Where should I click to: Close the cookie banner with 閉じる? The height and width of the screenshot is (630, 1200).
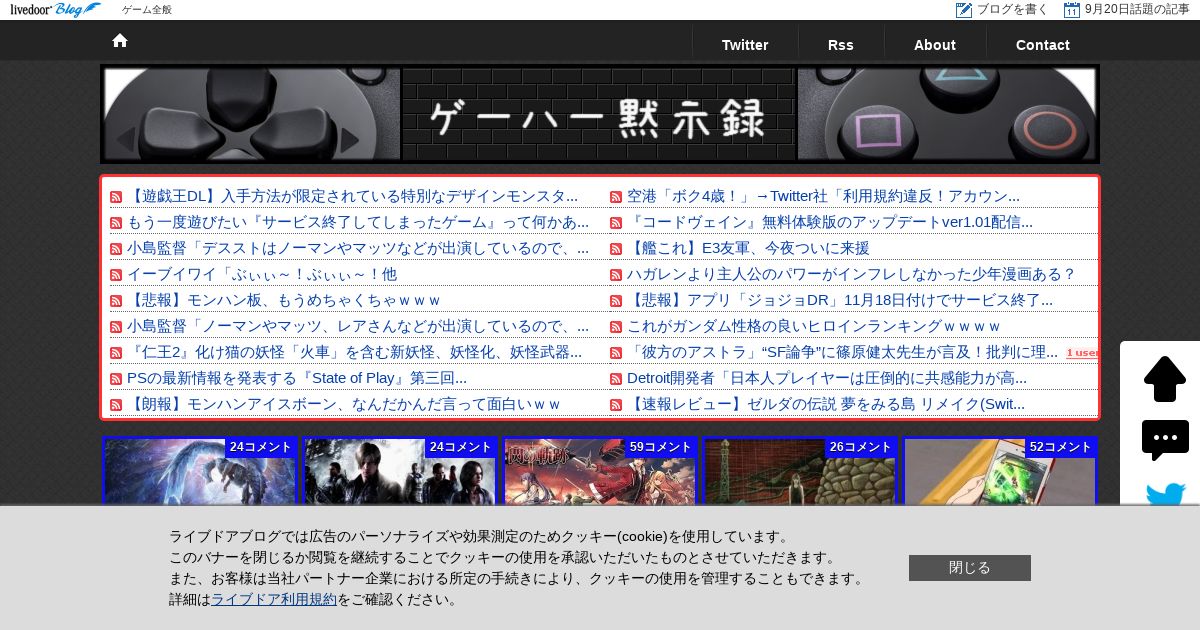[970, 568]
